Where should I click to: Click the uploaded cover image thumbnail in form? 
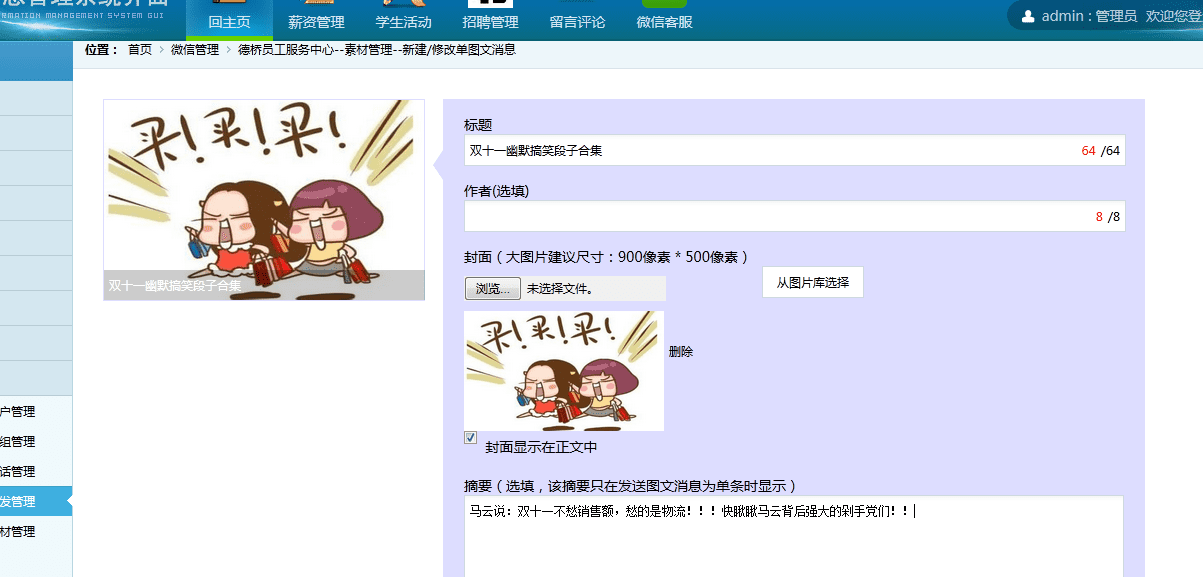click(x=564, y=371)
